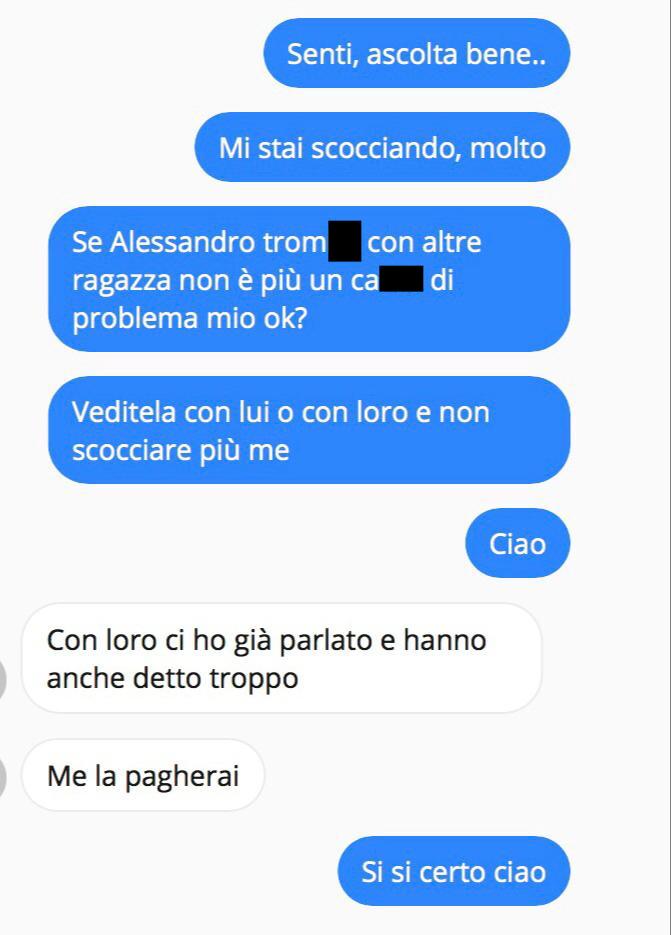Click the vertical scrollbar strip on right edge
Screen dimensions: 671x935
pos(668,468)
